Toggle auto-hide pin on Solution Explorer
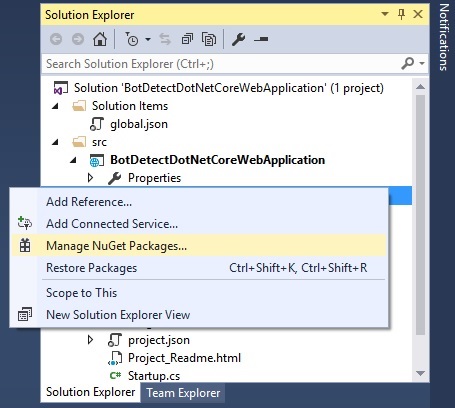Viewport: 455px width, 408px height. [401, 14]
